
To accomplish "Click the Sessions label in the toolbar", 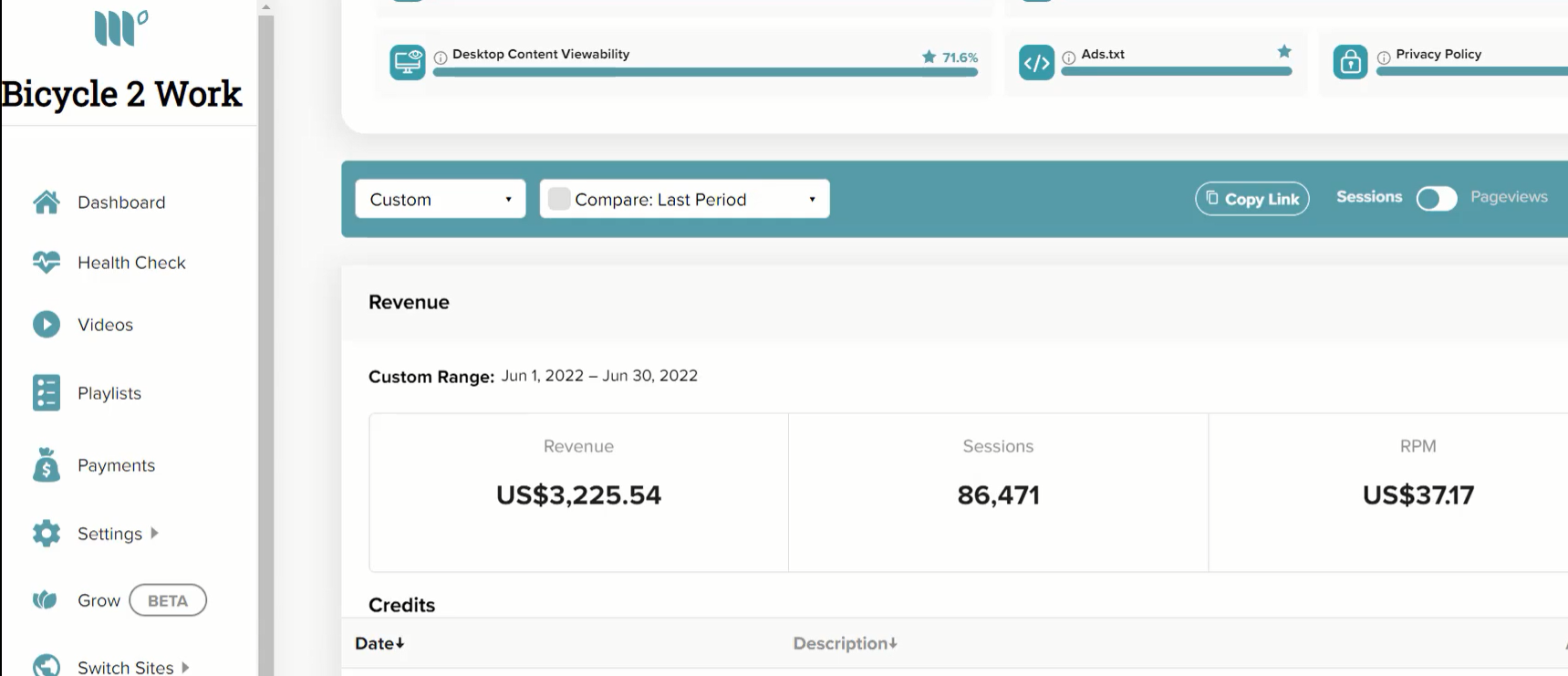I will point(1369,197).
